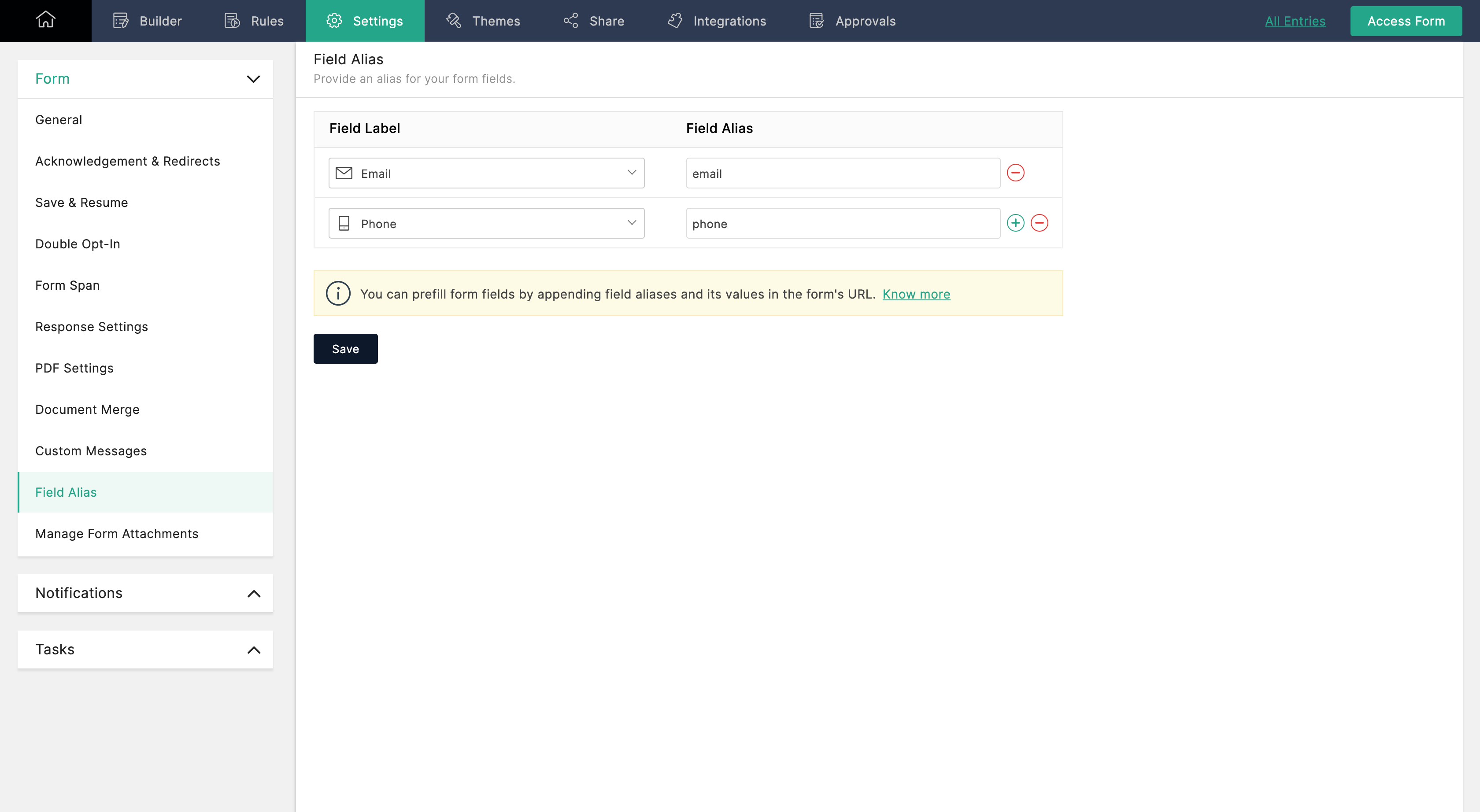Add a new alias row with plus

[1016, 223]
